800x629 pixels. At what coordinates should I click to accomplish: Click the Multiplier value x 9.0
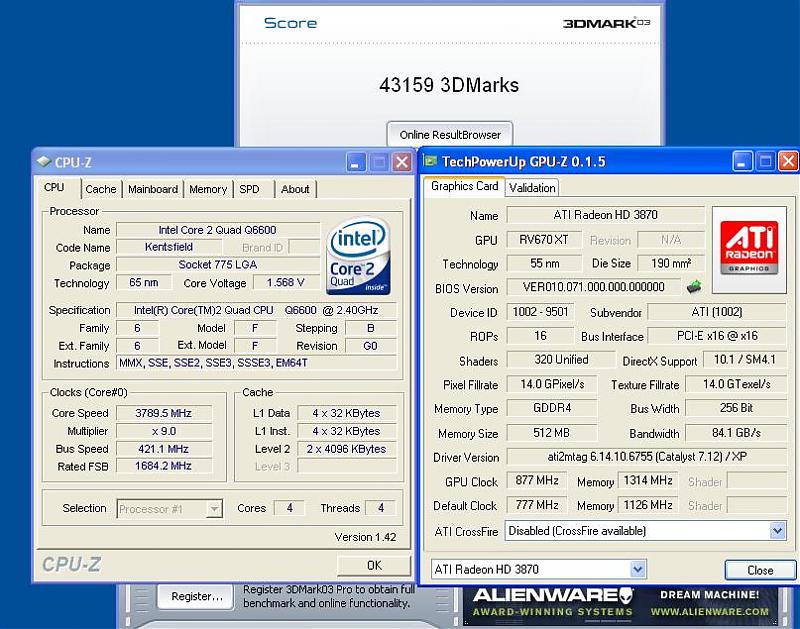(164, 431)
